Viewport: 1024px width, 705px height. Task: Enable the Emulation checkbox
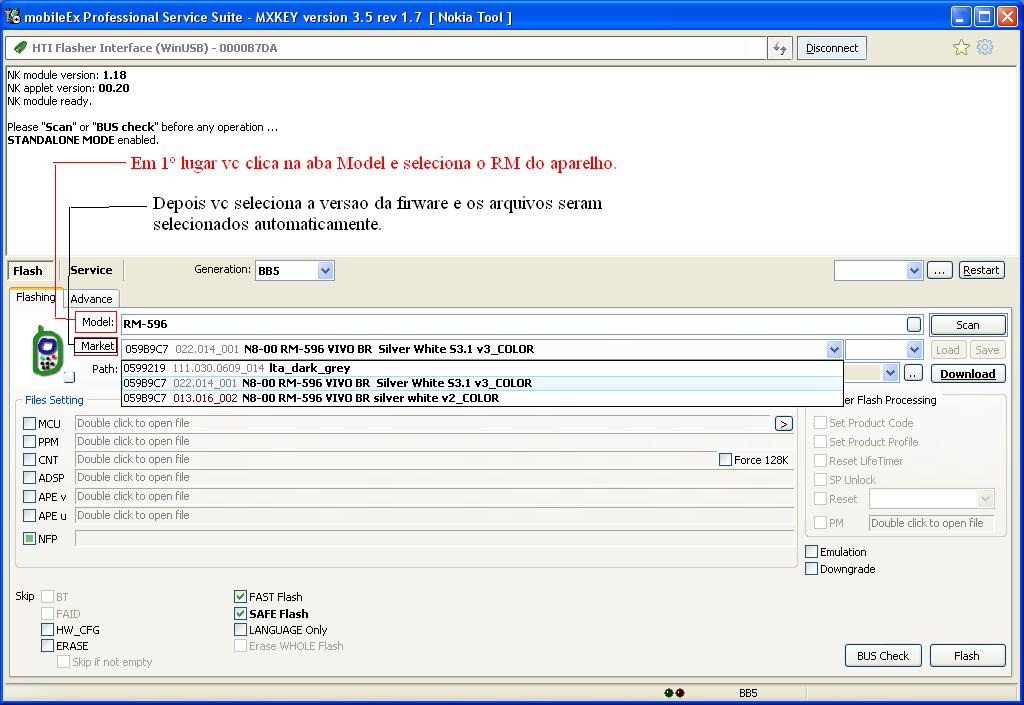pos(812,552)
